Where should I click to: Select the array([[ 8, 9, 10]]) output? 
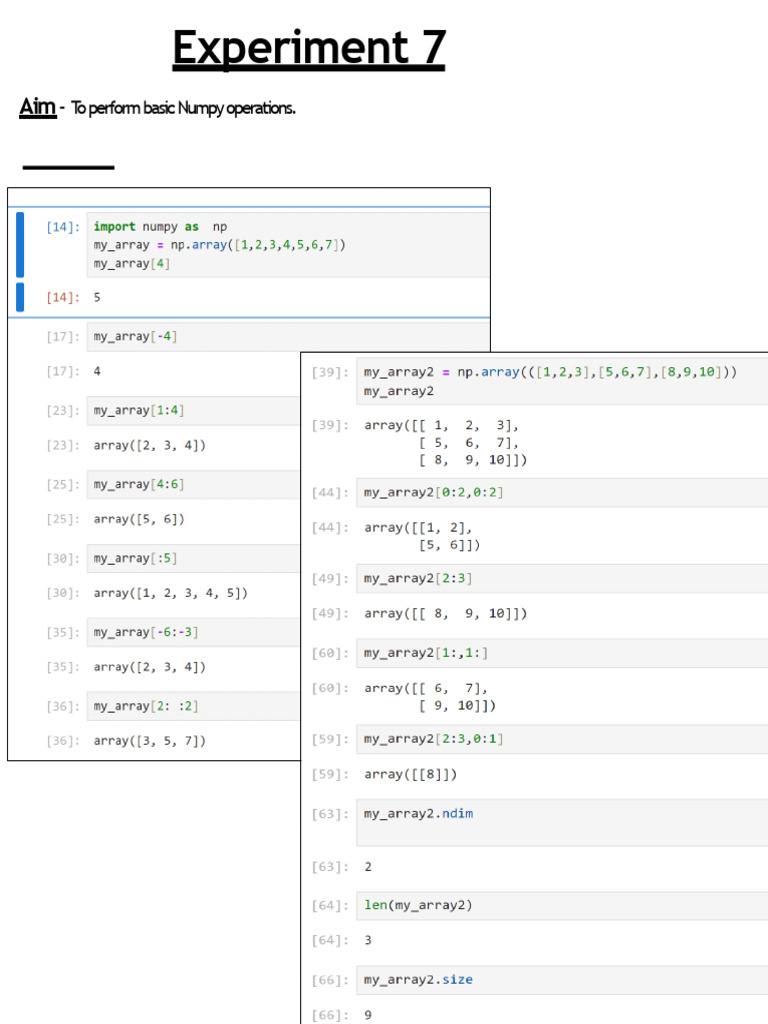(x=445, y=613)
